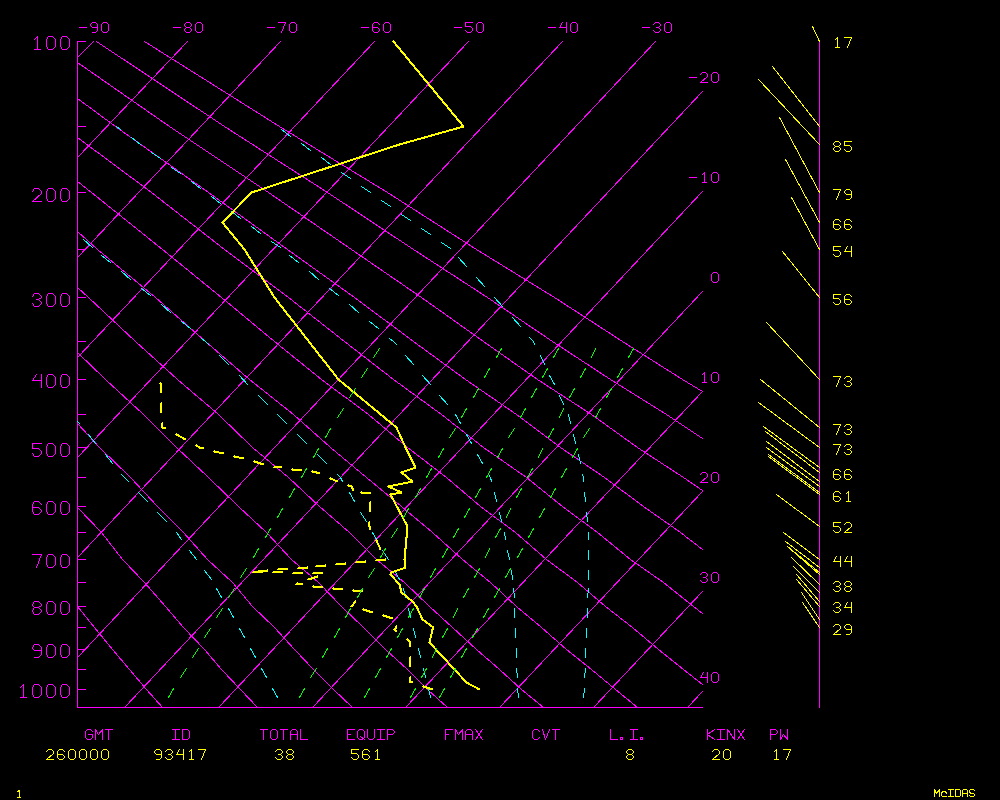Click the FMAX label
The image size is (1000, 800).
click(463, 735)
